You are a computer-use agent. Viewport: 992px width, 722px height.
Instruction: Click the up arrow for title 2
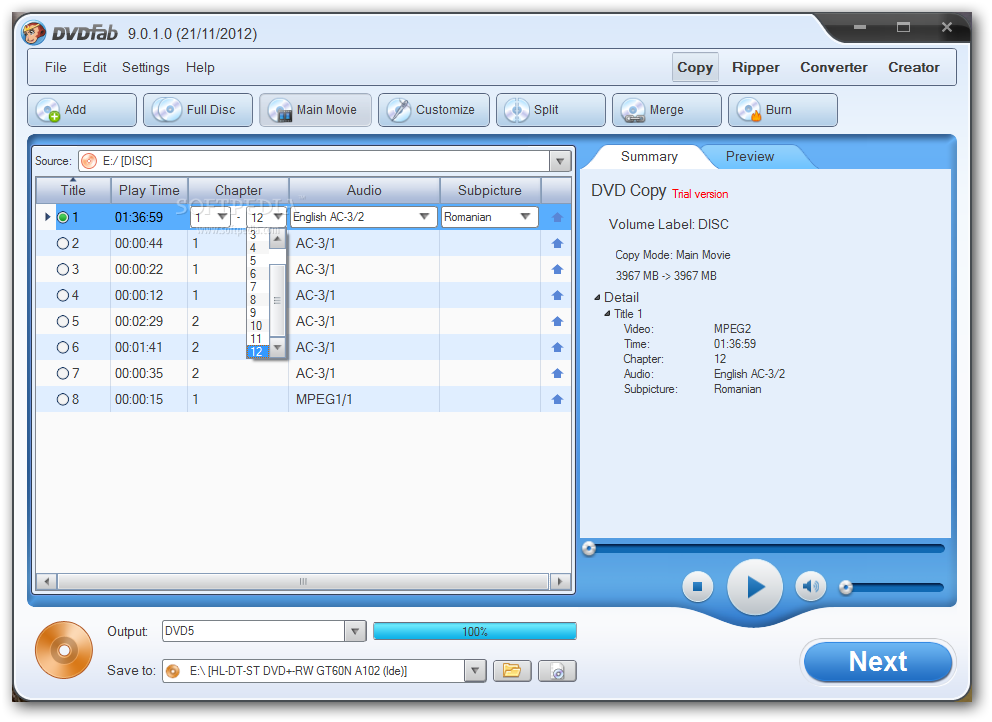click(557, 244)
